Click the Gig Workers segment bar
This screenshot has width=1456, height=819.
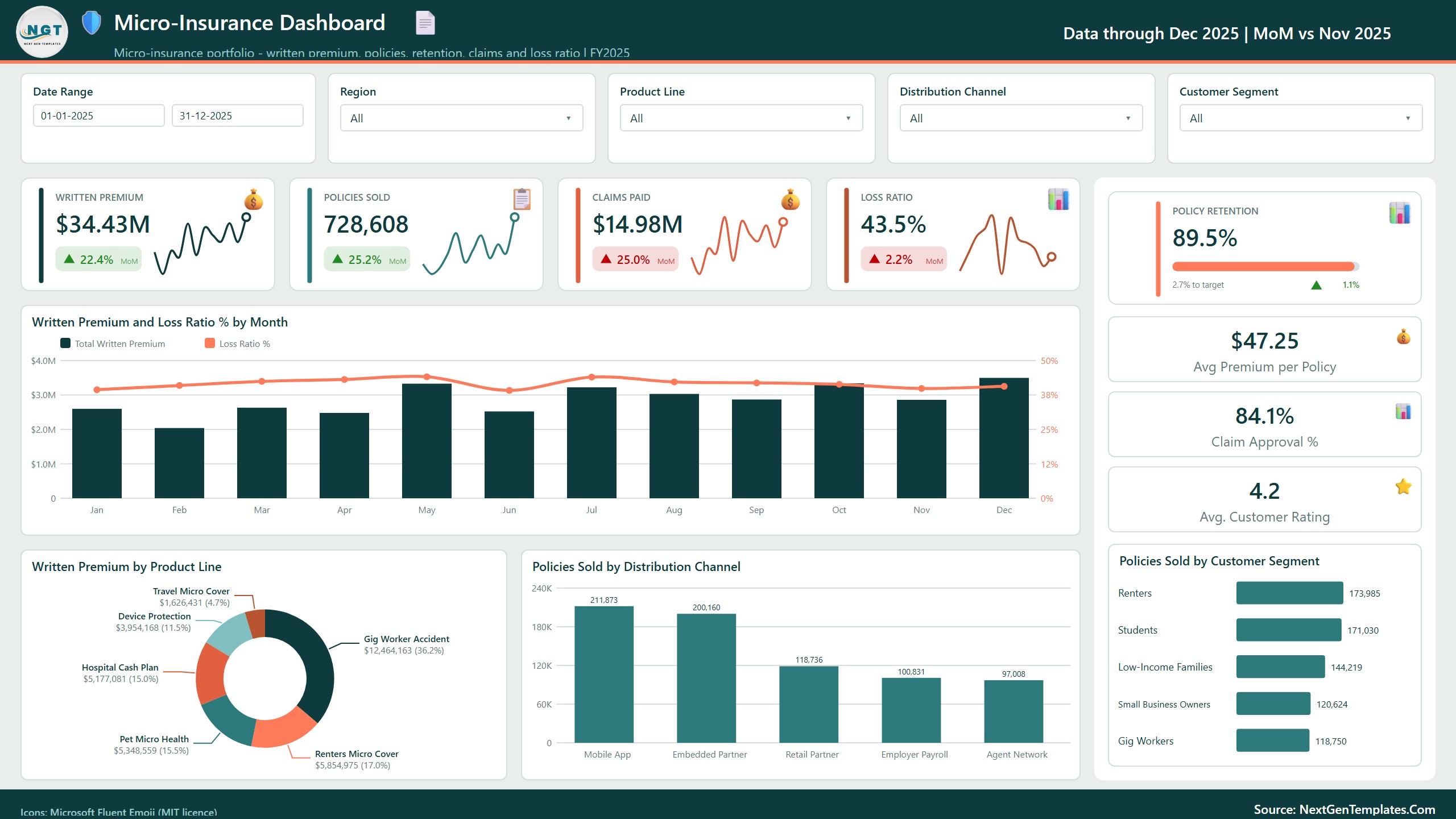click(x=1273, y=741)
